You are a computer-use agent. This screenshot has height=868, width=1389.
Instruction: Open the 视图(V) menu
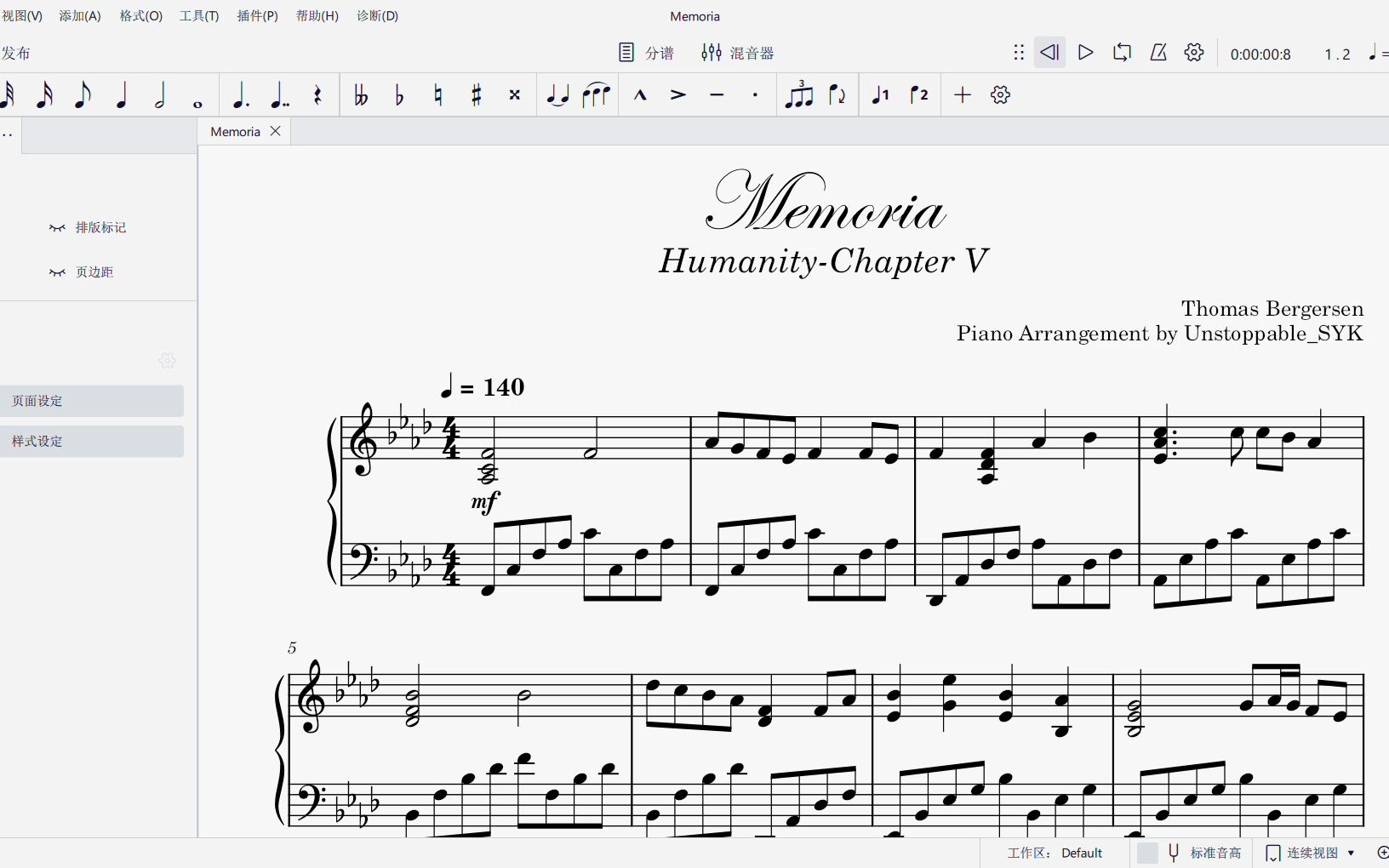[21, 16]
